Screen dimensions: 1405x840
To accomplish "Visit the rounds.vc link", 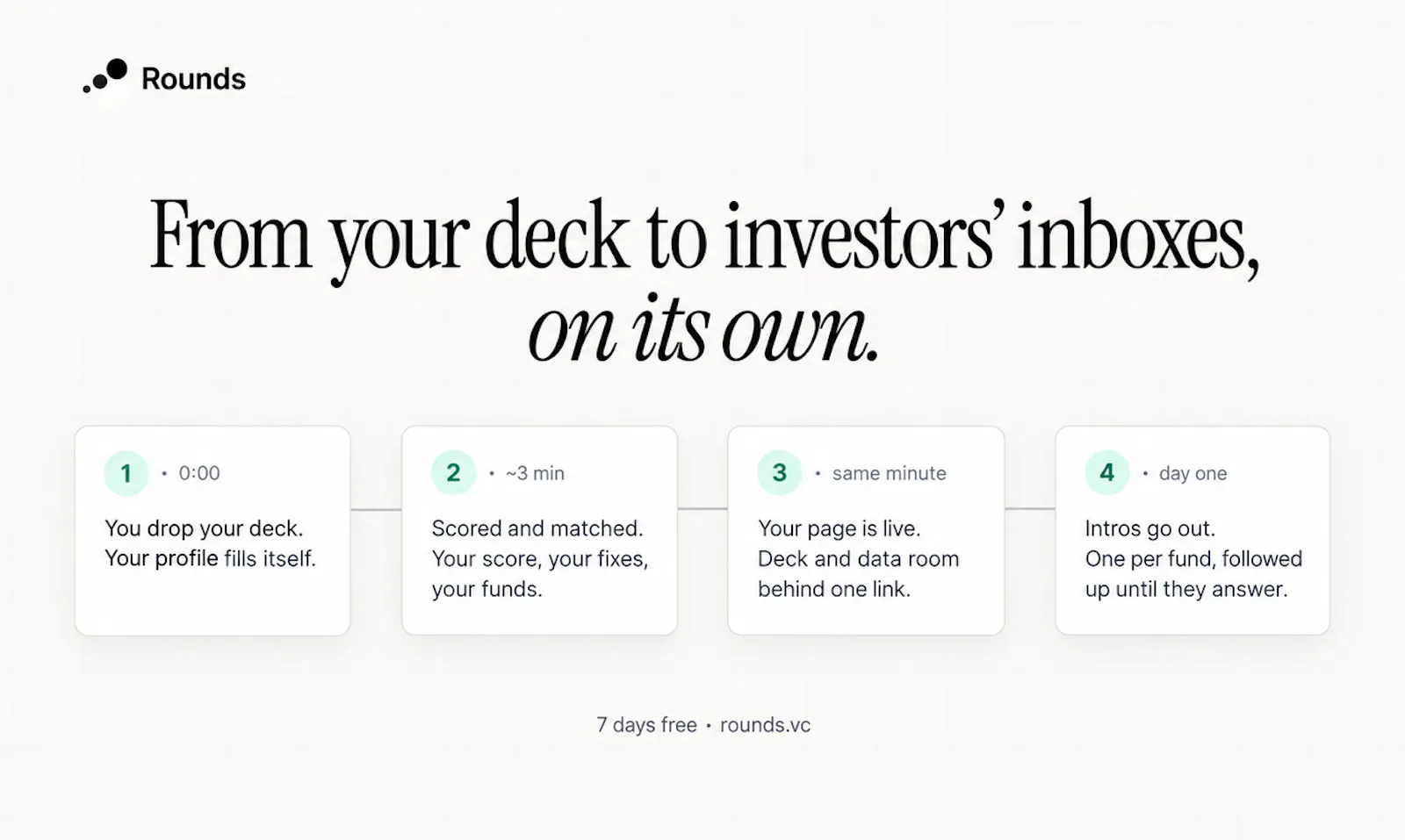I will tap(765, 725).
